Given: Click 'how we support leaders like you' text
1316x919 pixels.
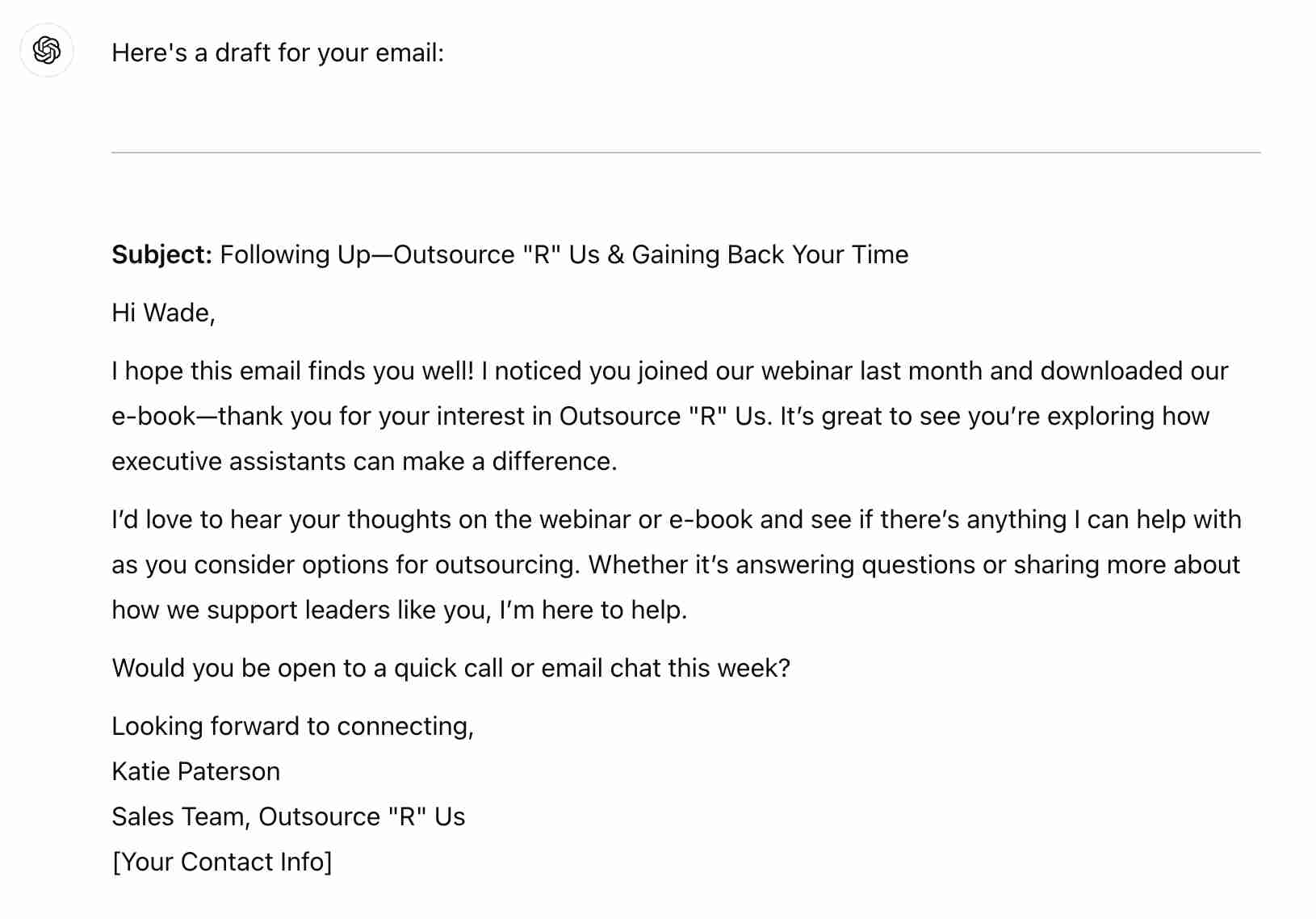Looking at the screenshot, I should point(300,611).
